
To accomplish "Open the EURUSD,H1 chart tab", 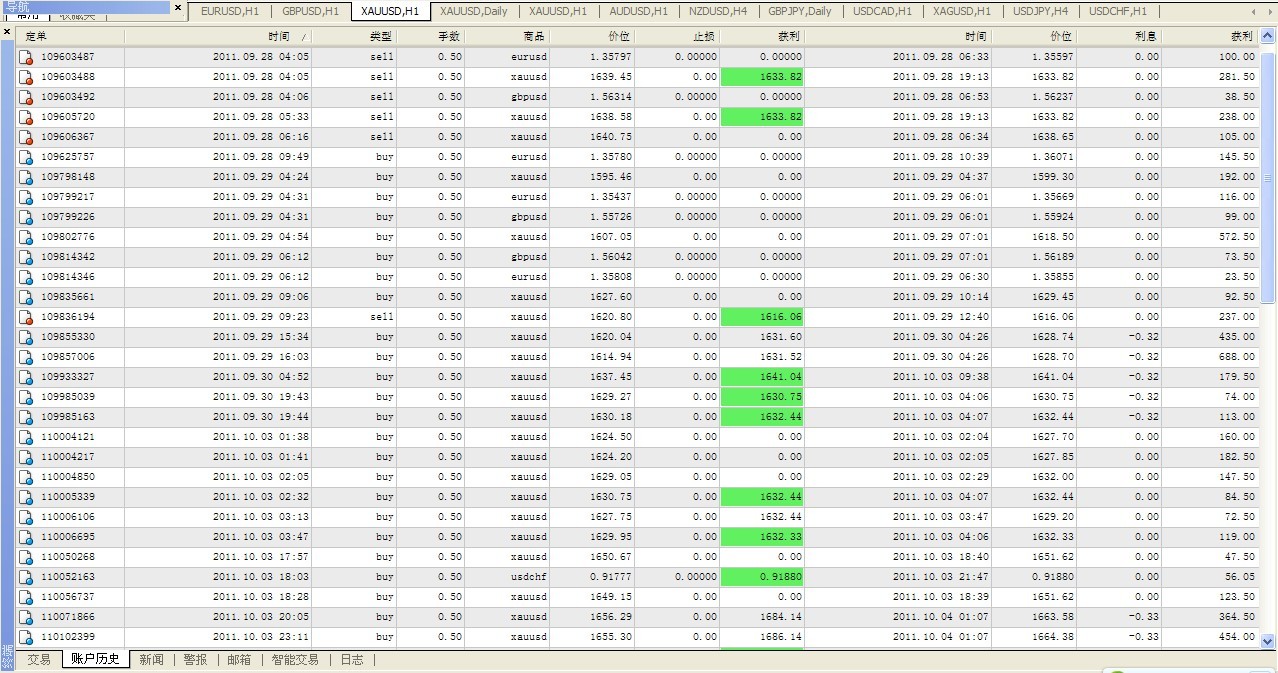I will coord(230,11).
